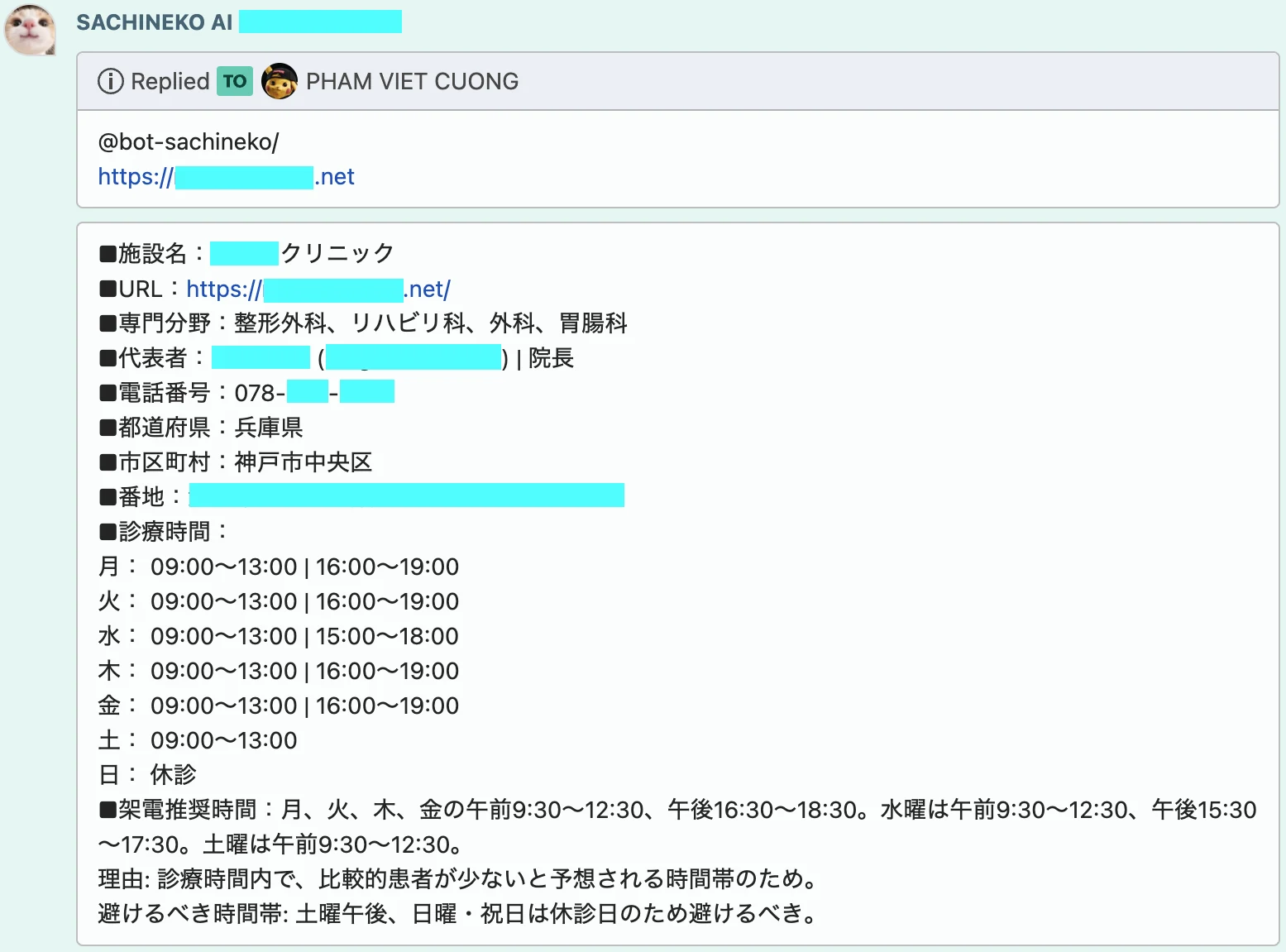1286x952 pixels.
Task: Click the Sunday 日 休診 line
Action: (147, 775)
